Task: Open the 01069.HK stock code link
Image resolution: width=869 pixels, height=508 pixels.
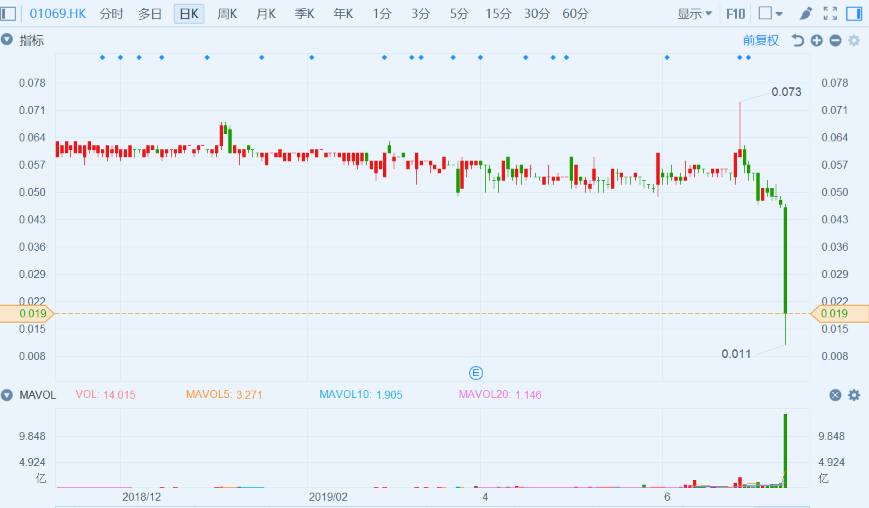Action: (x=58, y=13)
